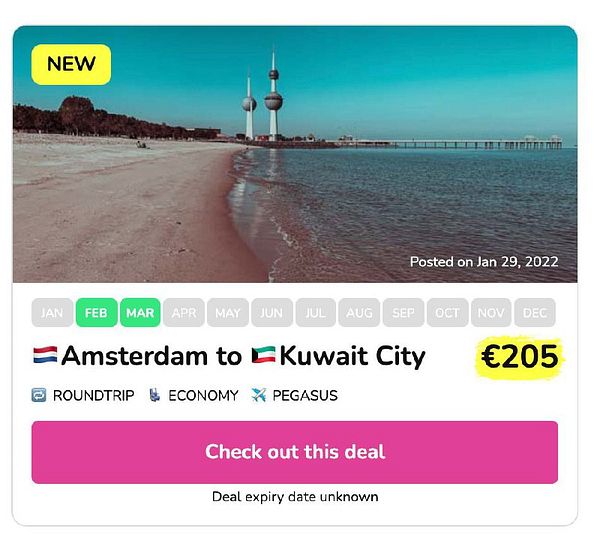Screen dimensions: 600x547
Task: Click the Posted on Jan 29, 2022 text
Action: [484, 262]
